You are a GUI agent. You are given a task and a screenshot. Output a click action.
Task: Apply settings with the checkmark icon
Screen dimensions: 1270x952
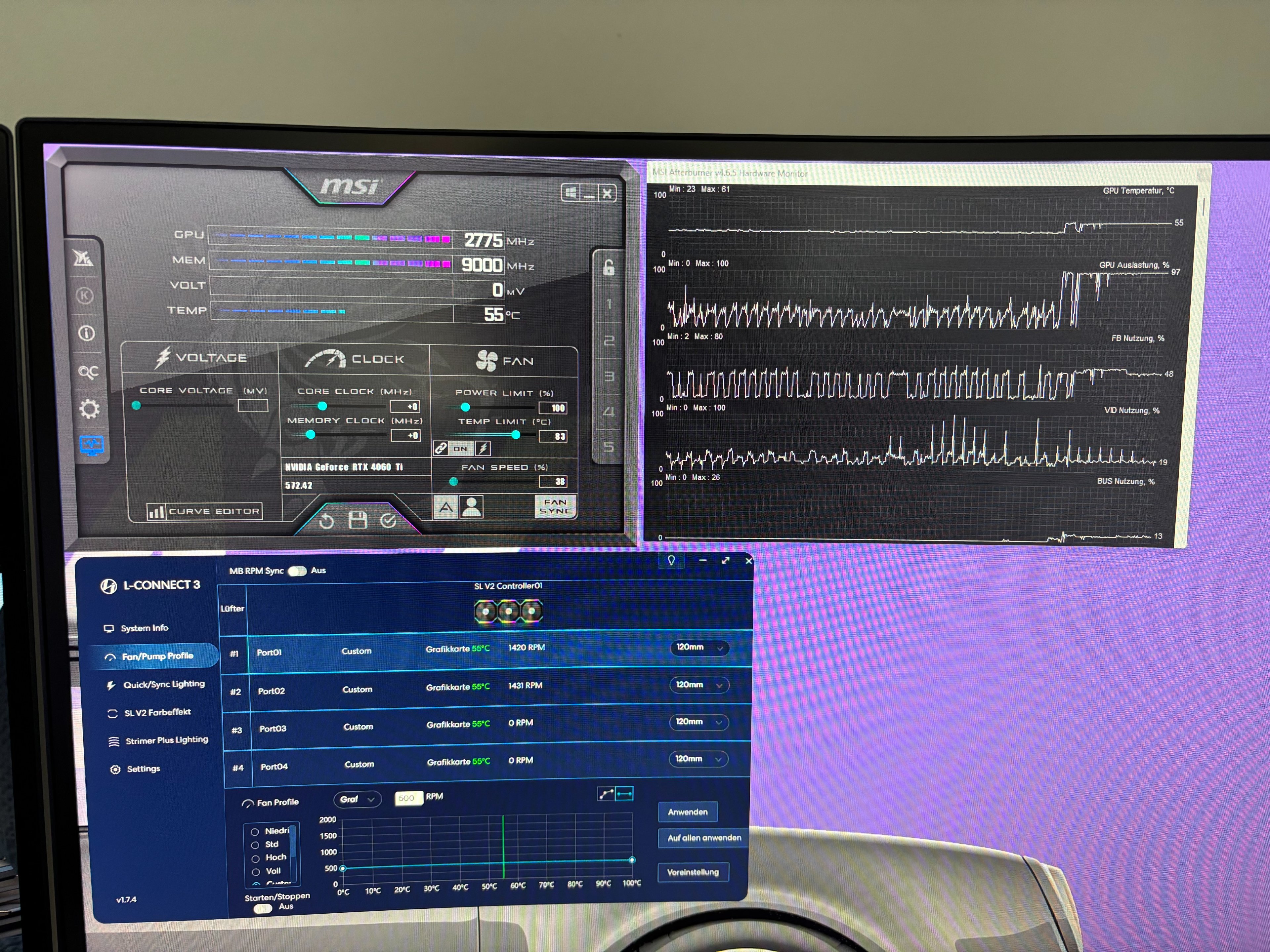(389, 520)
